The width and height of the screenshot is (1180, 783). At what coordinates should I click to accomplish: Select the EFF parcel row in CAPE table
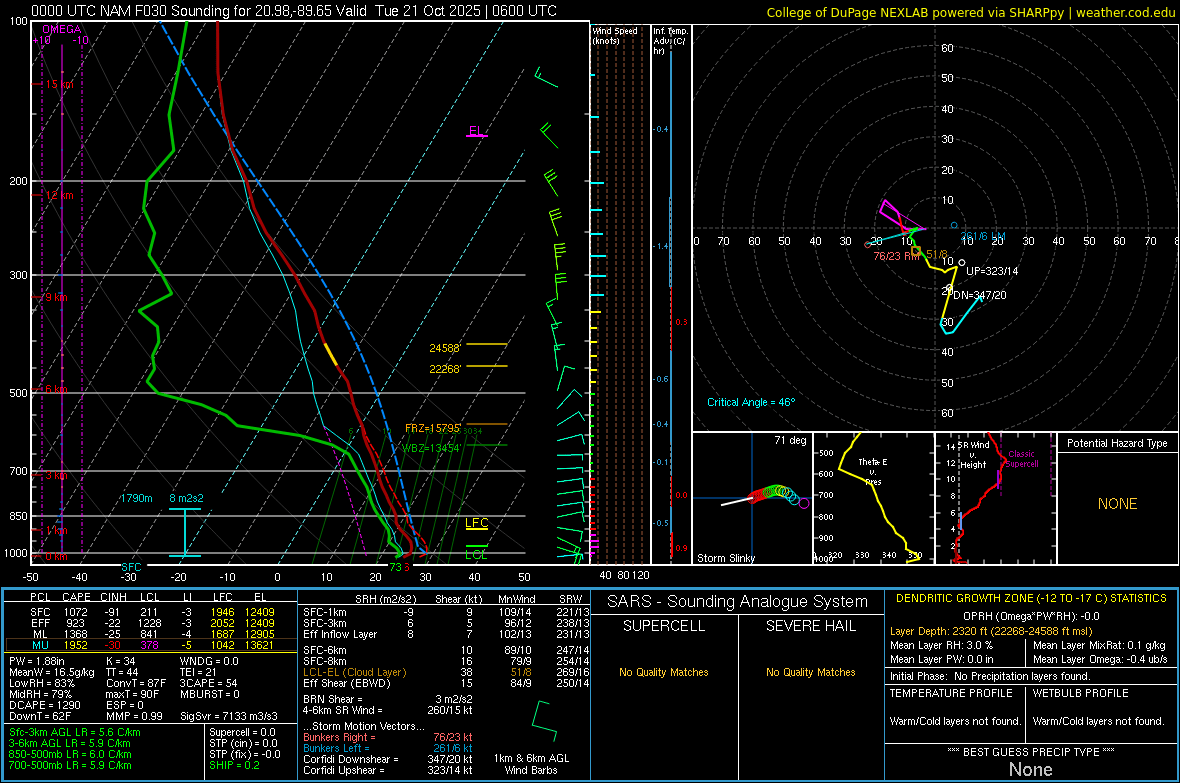pyautogui.click(x=152, y=623)
